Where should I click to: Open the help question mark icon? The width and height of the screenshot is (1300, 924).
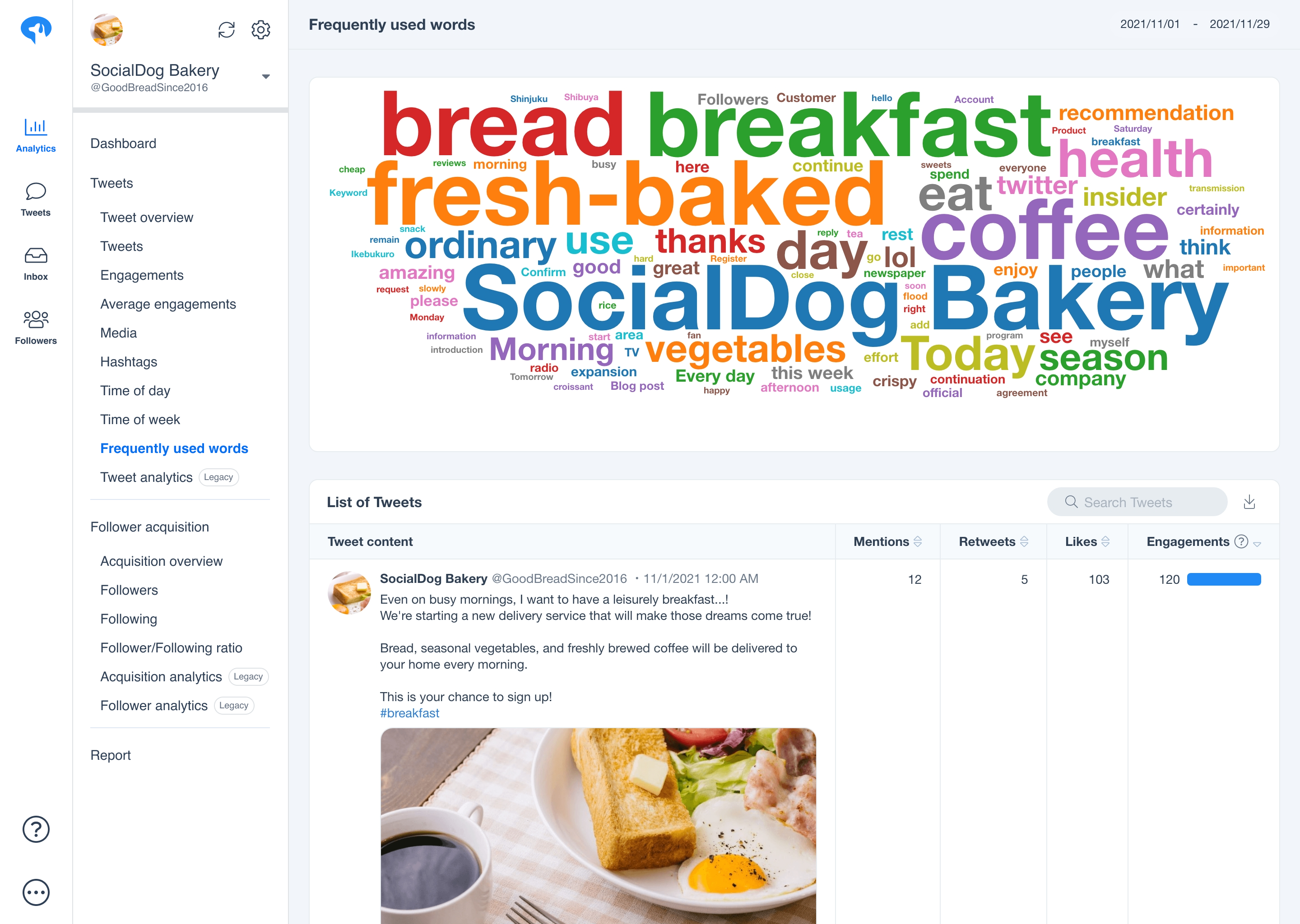coord(35,830)
